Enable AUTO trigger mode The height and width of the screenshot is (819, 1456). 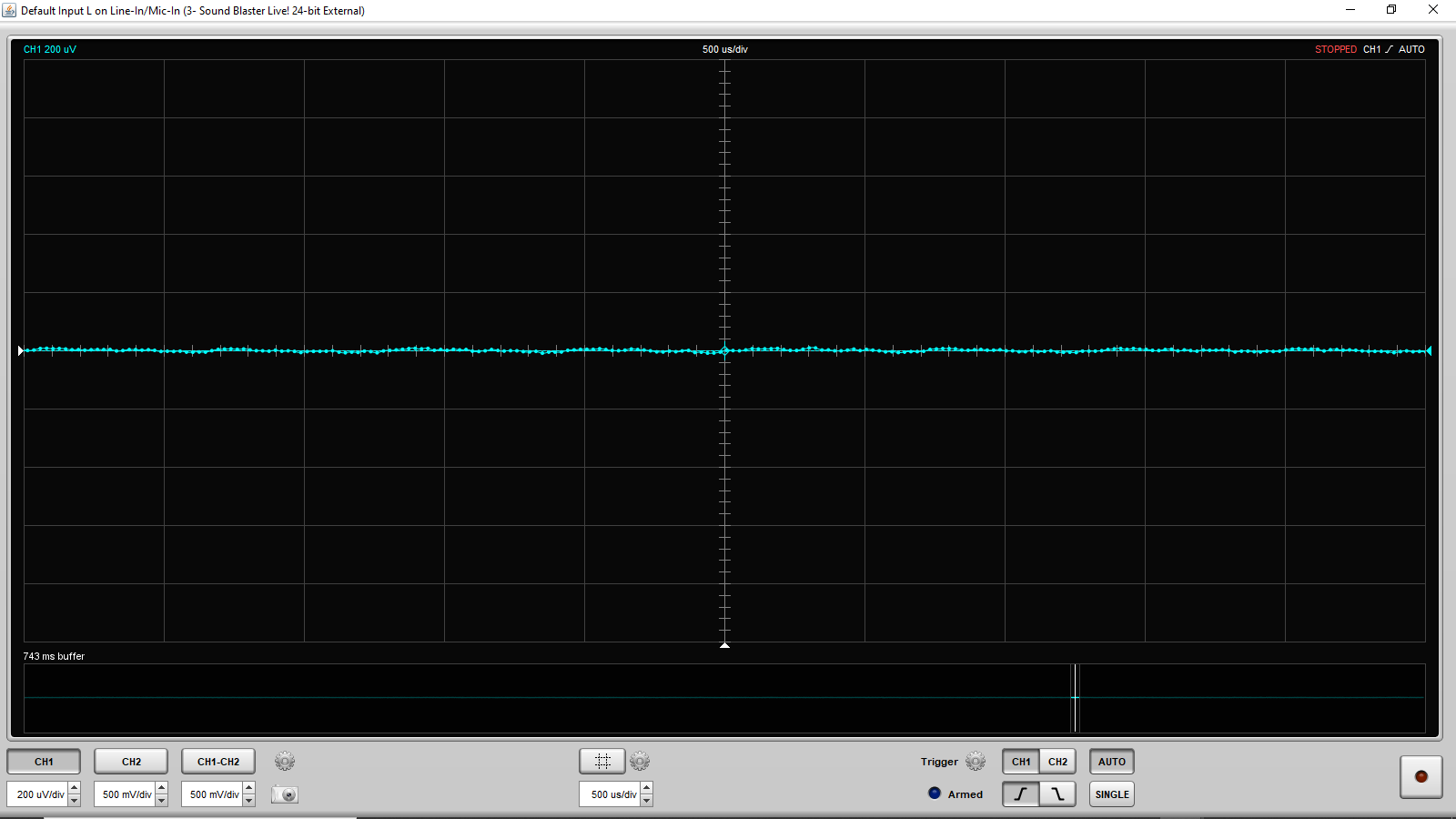click(1112, 762)
